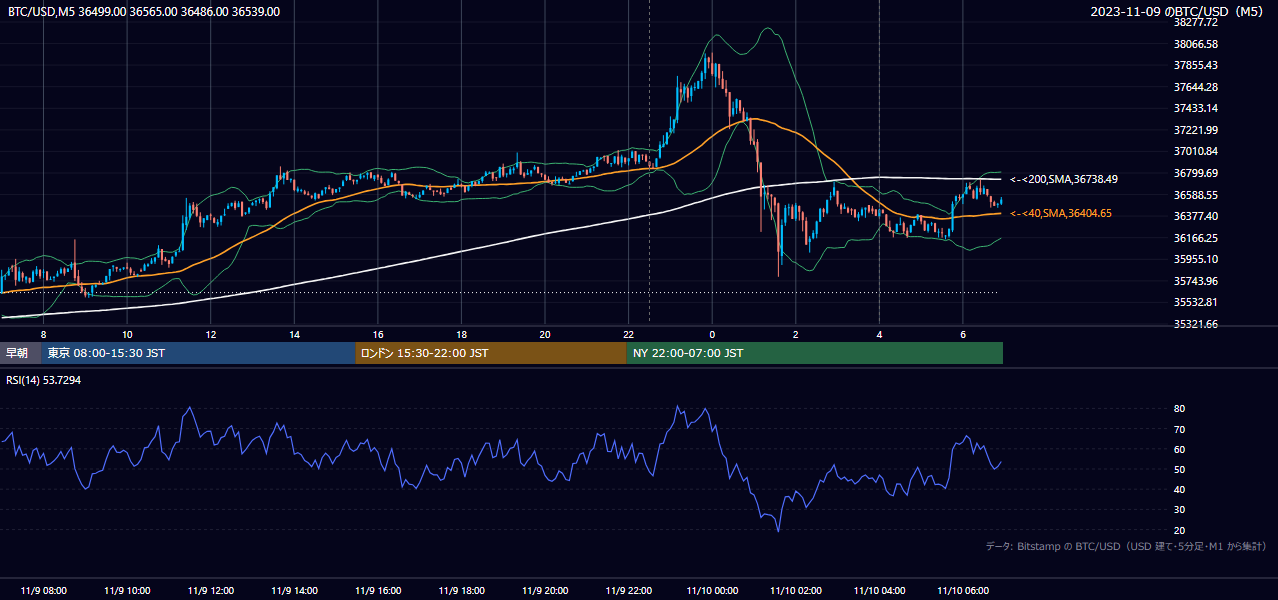Click price level 36799.69 on the axis
The width and height of the screenshot is (1278, 600).
[x=1195, y=173]
